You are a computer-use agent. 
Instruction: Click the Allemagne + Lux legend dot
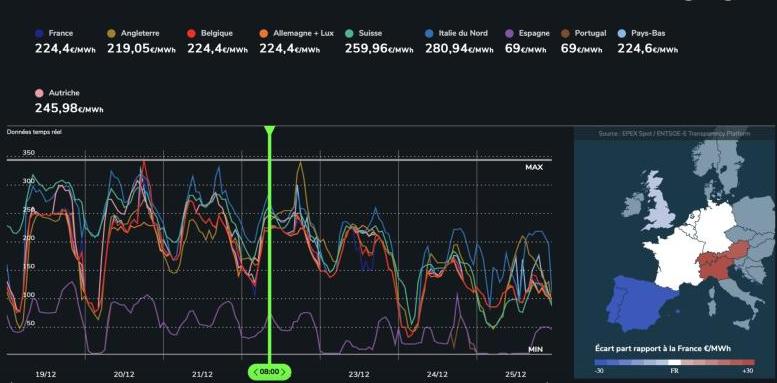coord(264,34)
